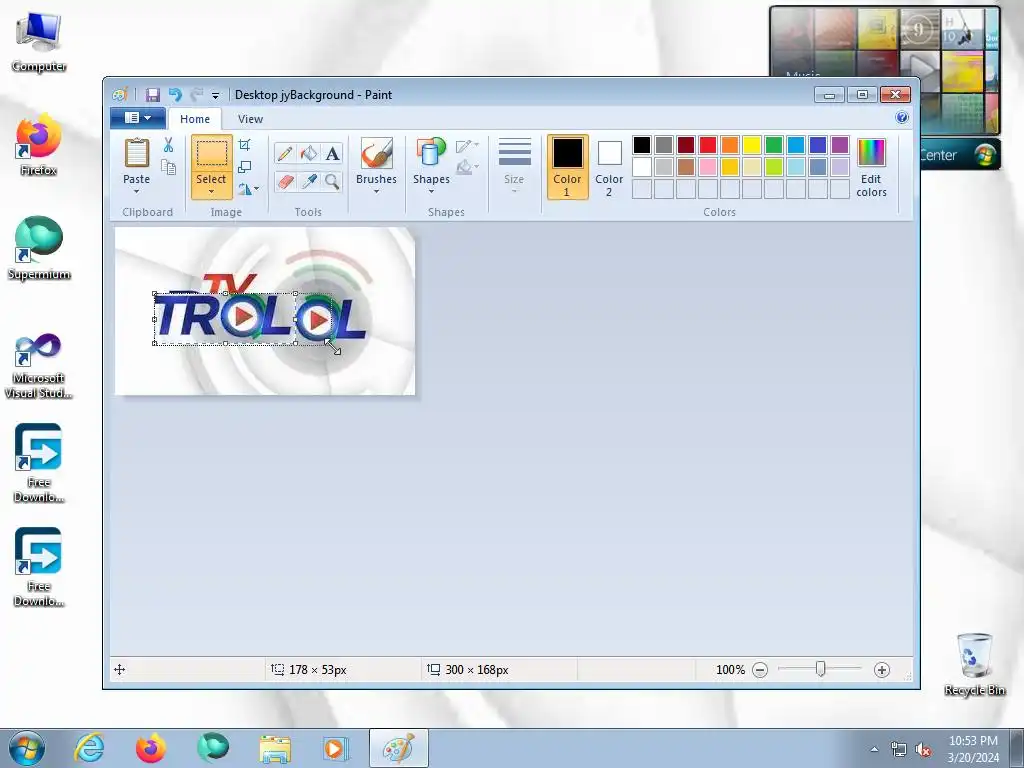
Task: Open the Size line thickness dropdown
Action: [514, 166]
